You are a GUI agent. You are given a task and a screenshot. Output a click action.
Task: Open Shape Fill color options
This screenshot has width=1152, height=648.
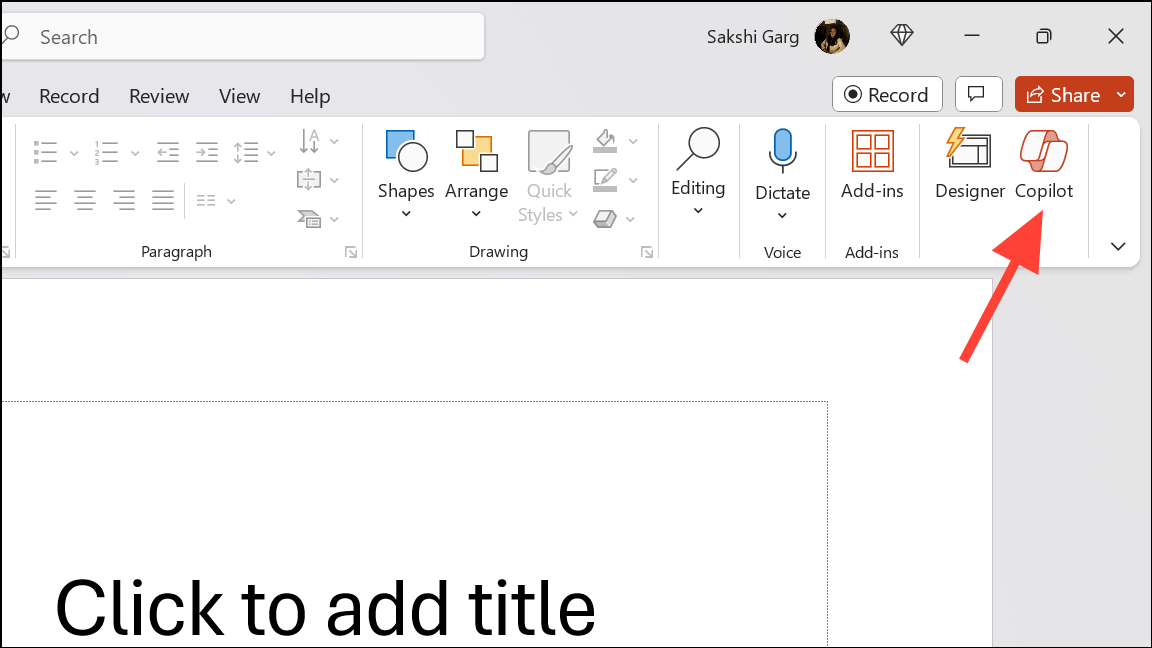tap(604, 140)
